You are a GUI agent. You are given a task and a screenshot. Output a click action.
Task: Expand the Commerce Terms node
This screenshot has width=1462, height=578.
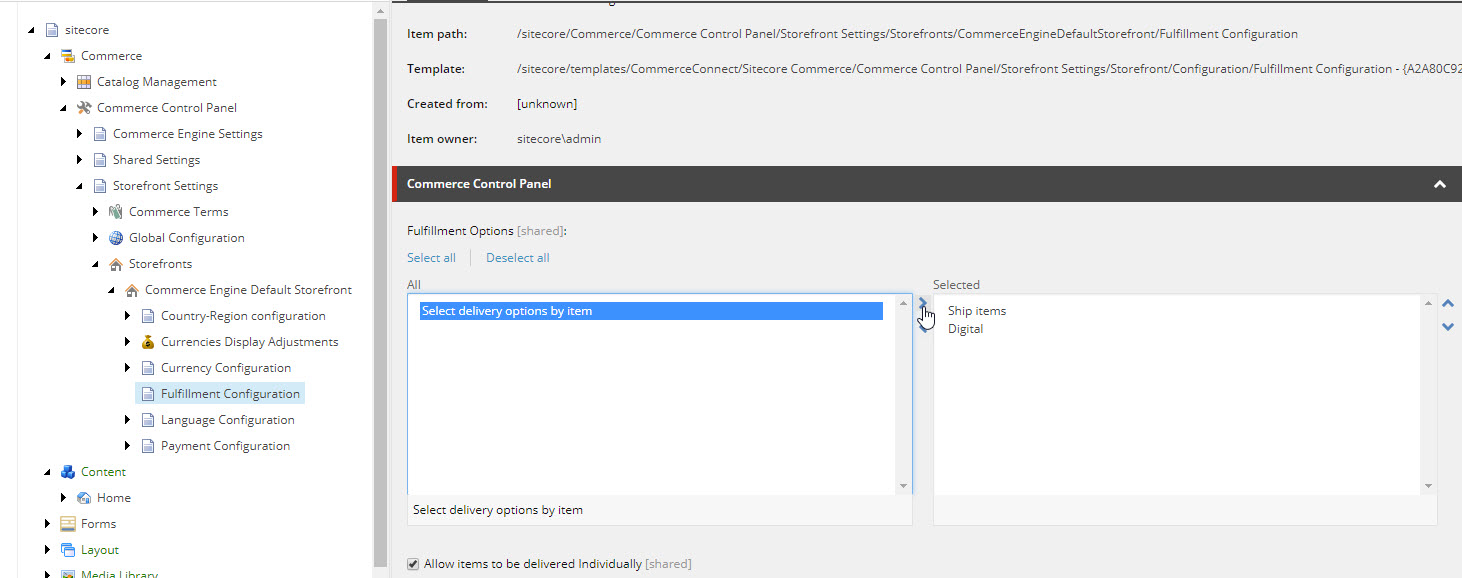[x=96, y=212]
